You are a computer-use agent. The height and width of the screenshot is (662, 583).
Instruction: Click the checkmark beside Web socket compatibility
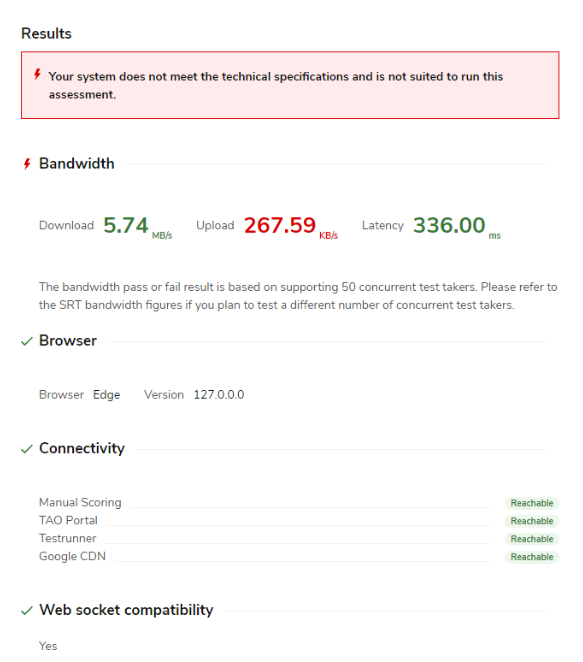27,610
